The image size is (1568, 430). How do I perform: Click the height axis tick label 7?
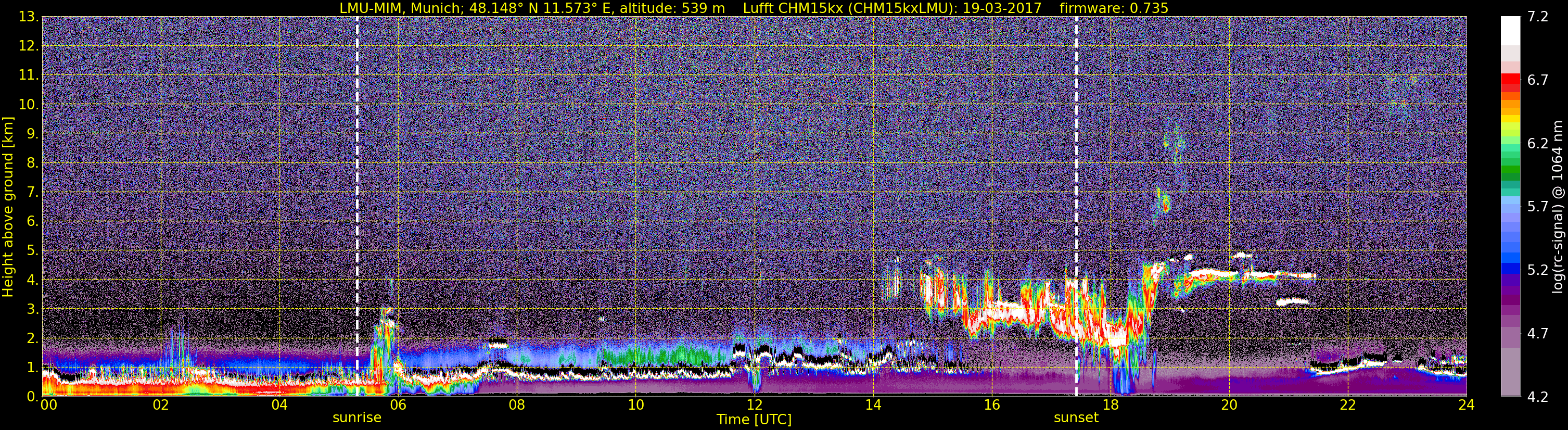coord(32,192)
